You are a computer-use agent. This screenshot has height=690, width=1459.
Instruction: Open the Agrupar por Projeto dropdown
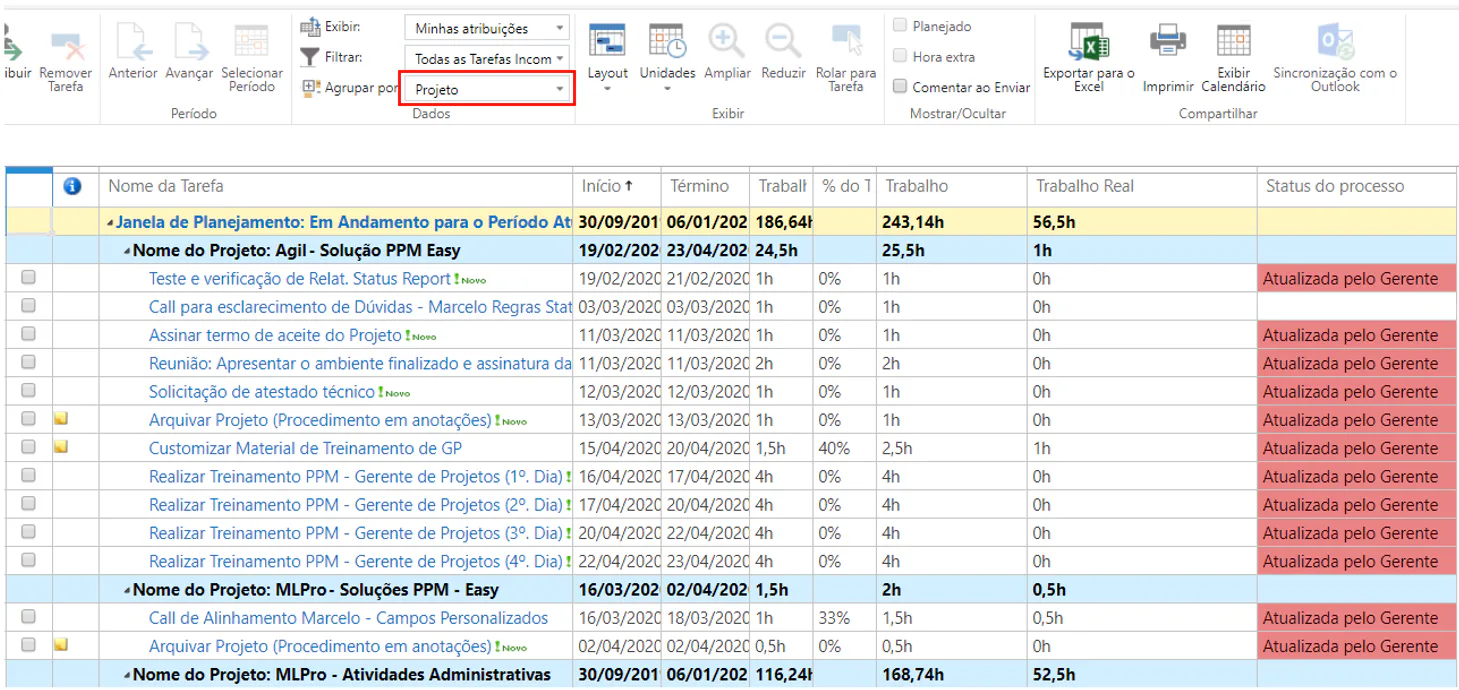coord(488,89)
